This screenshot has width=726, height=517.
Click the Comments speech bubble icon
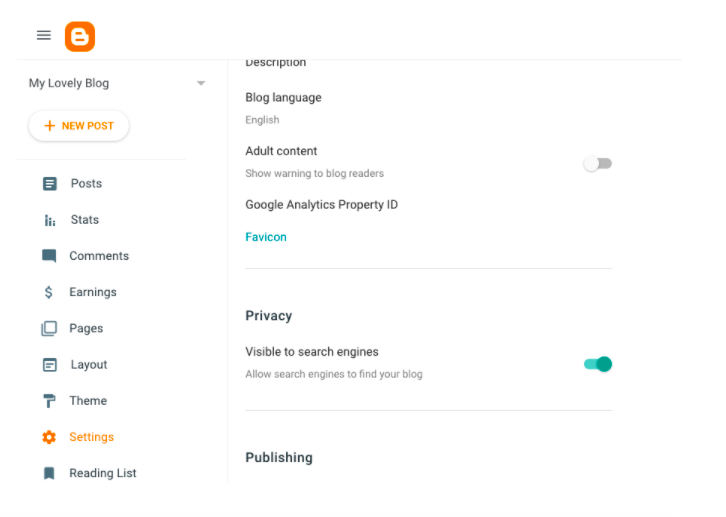coord(49,256)
